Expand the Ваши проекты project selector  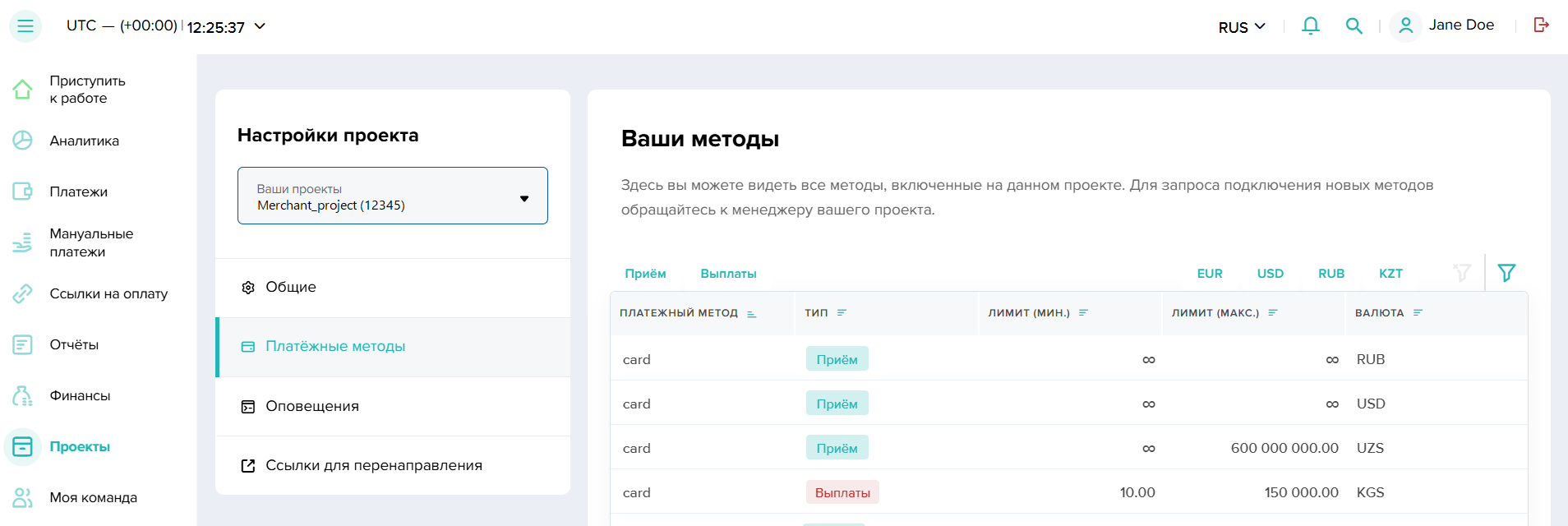[x=393, y=196]
